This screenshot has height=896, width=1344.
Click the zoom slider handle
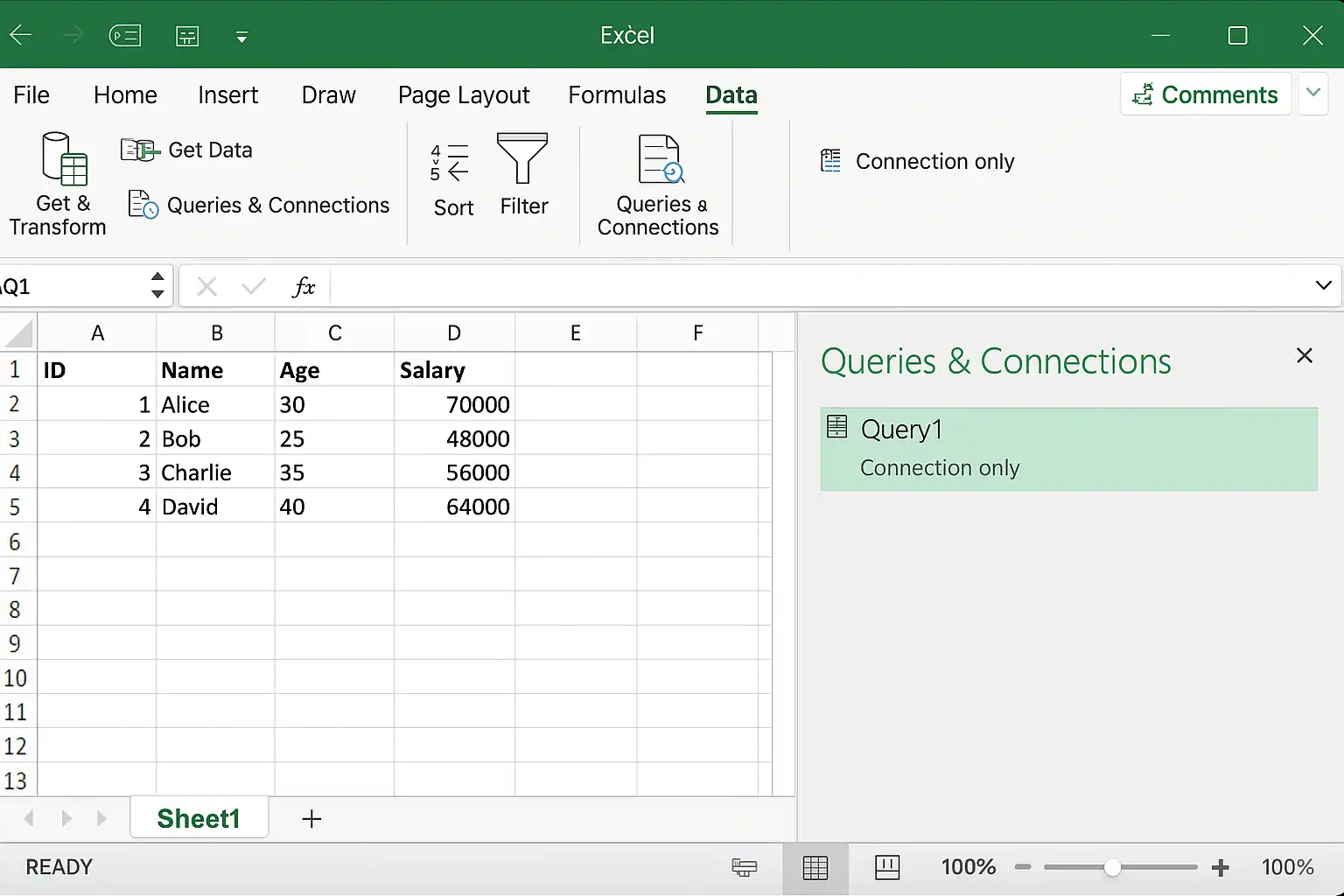(1112, 867)
